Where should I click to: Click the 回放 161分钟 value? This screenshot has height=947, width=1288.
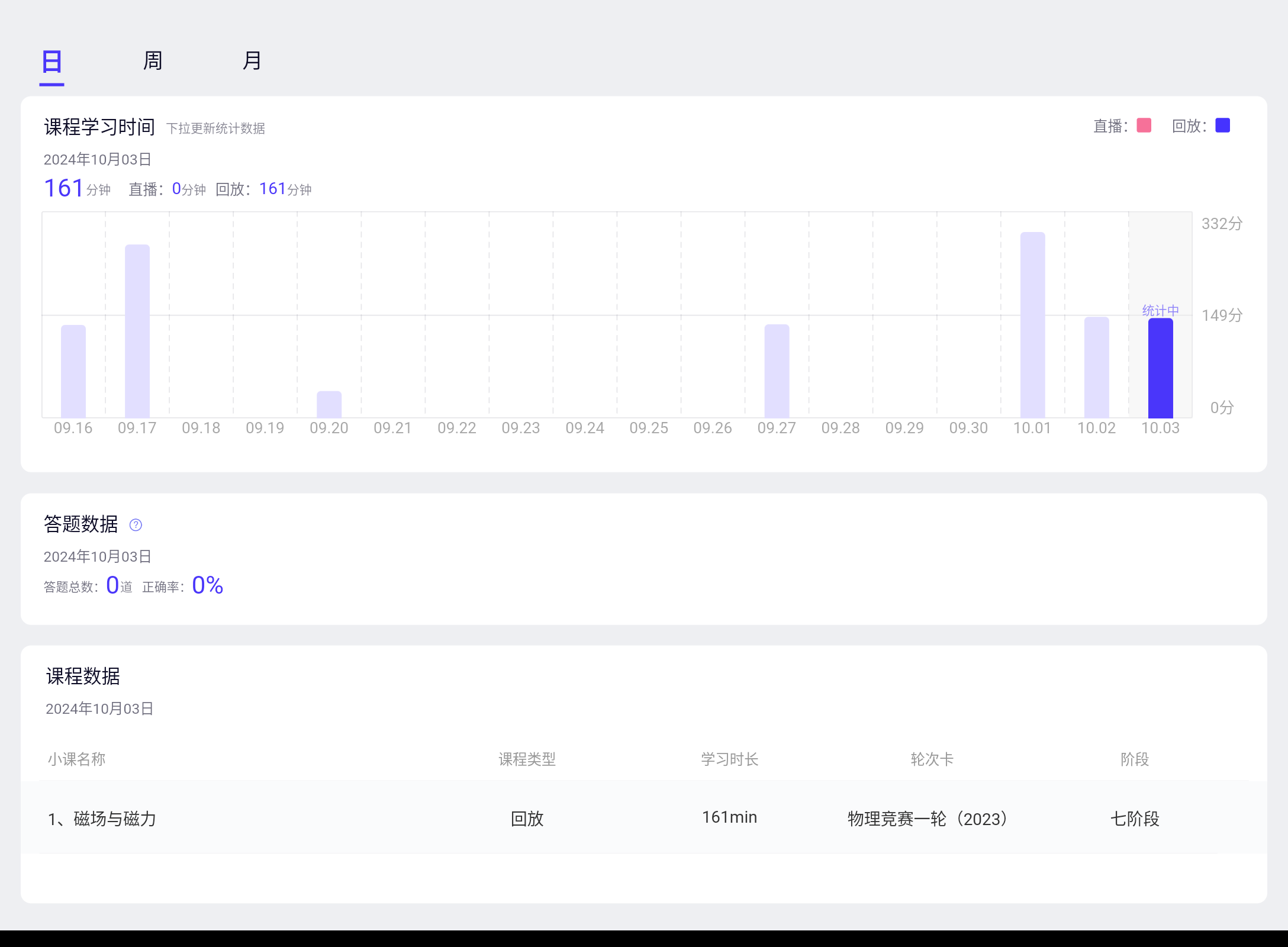coord(263,189)
